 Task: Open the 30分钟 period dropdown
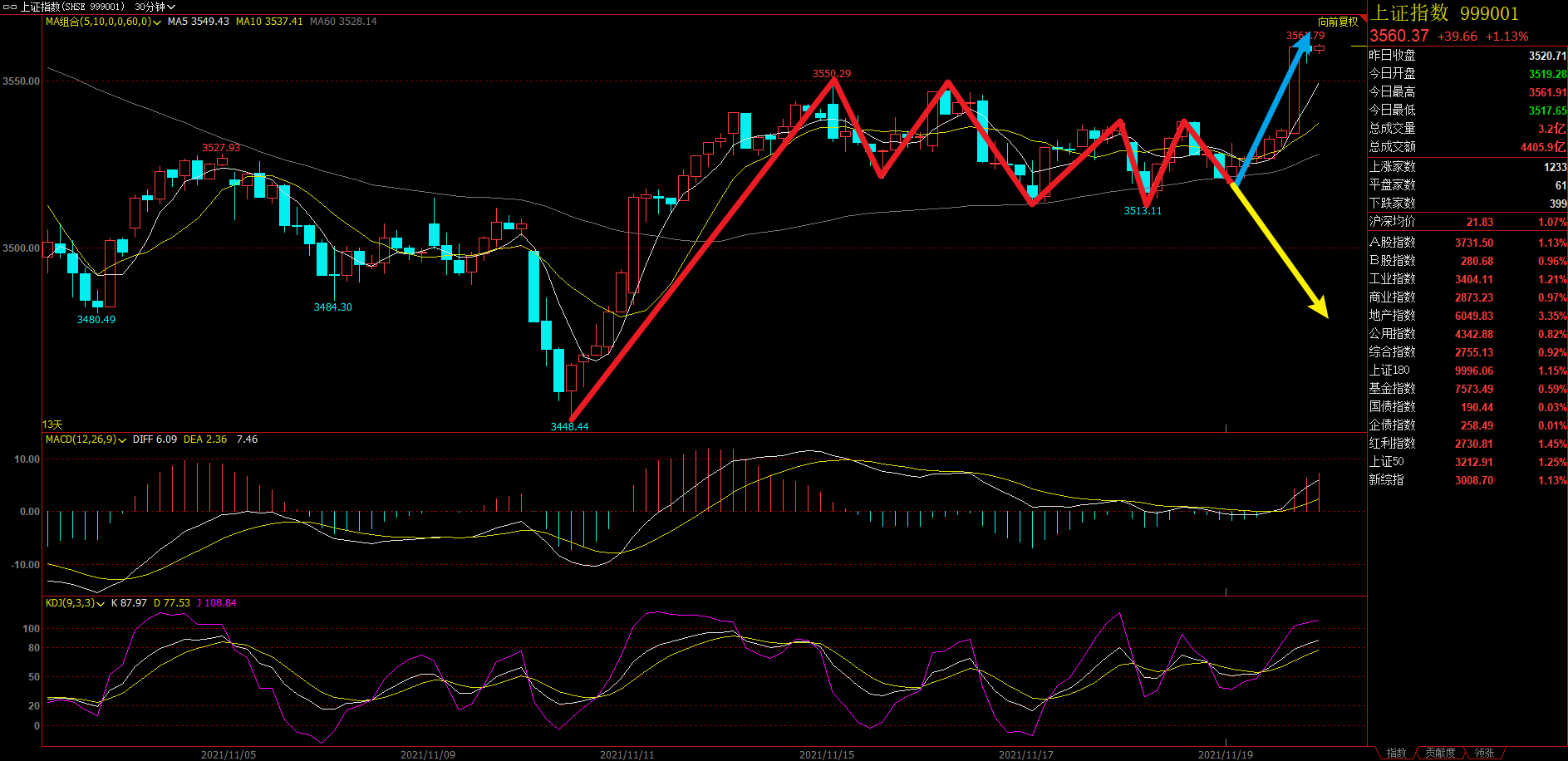(155, 7)
